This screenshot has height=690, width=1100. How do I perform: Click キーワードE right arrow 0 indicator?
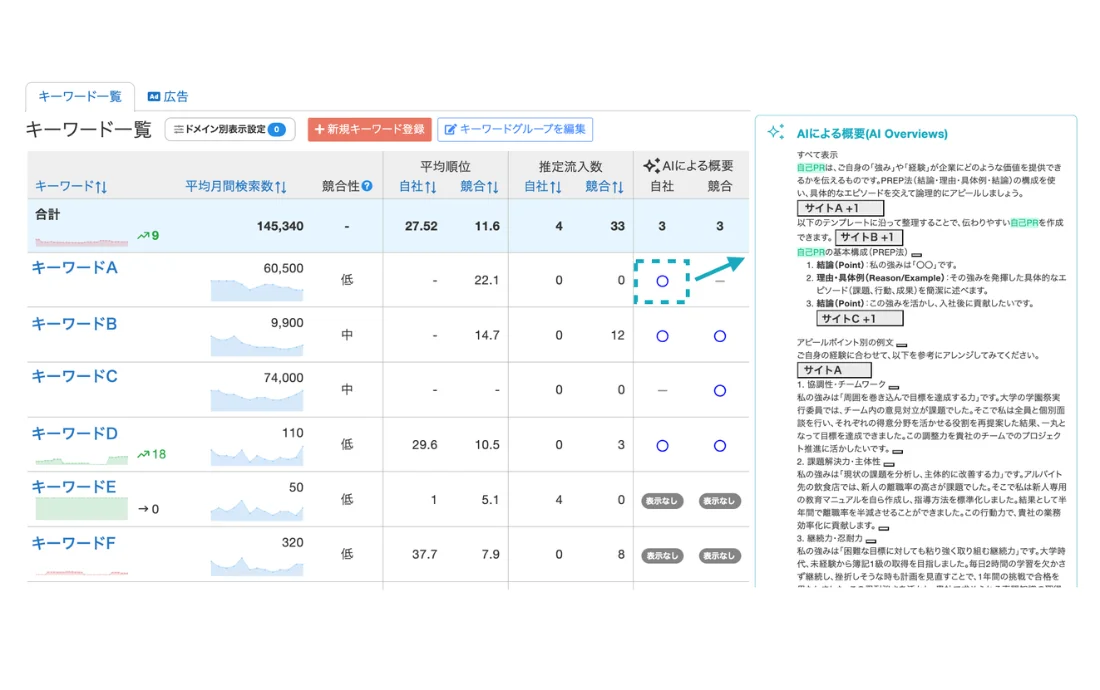[148, 509]
